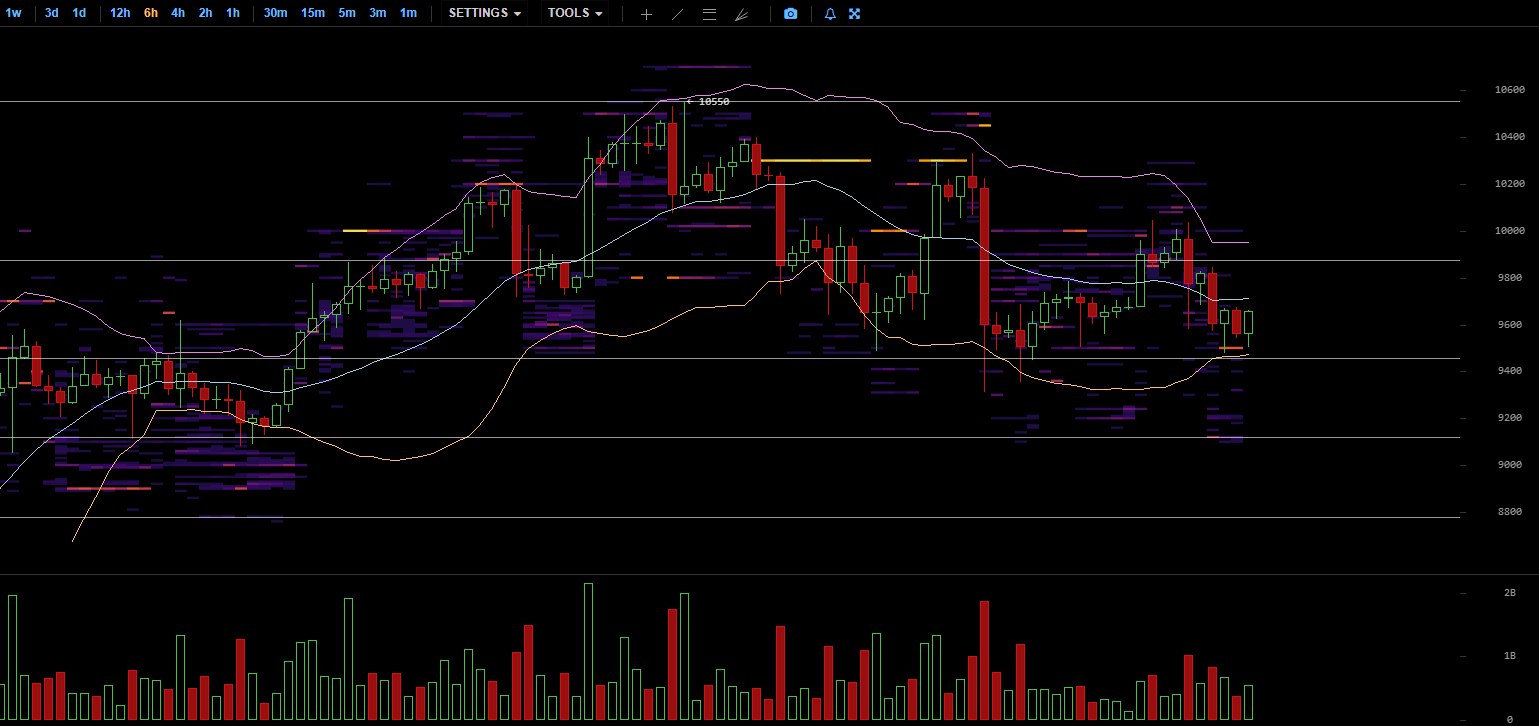Select the active 6h timeframe
Image resolution: width=1539 pixels, height=726 pixels.
tap(150, 14)
